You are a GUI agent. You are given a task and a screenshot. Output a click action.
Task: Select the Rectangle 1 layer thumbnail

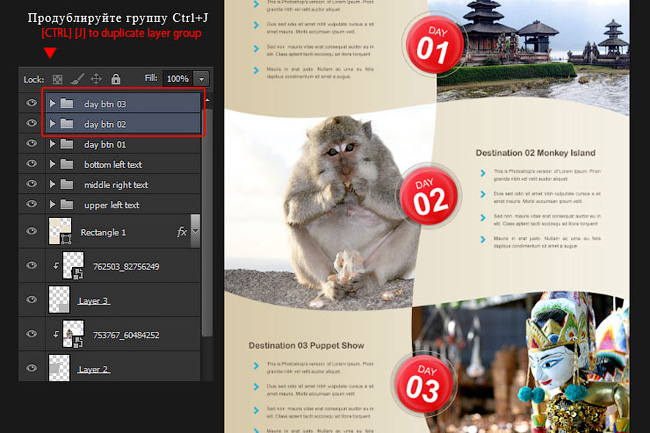[60, 231]
